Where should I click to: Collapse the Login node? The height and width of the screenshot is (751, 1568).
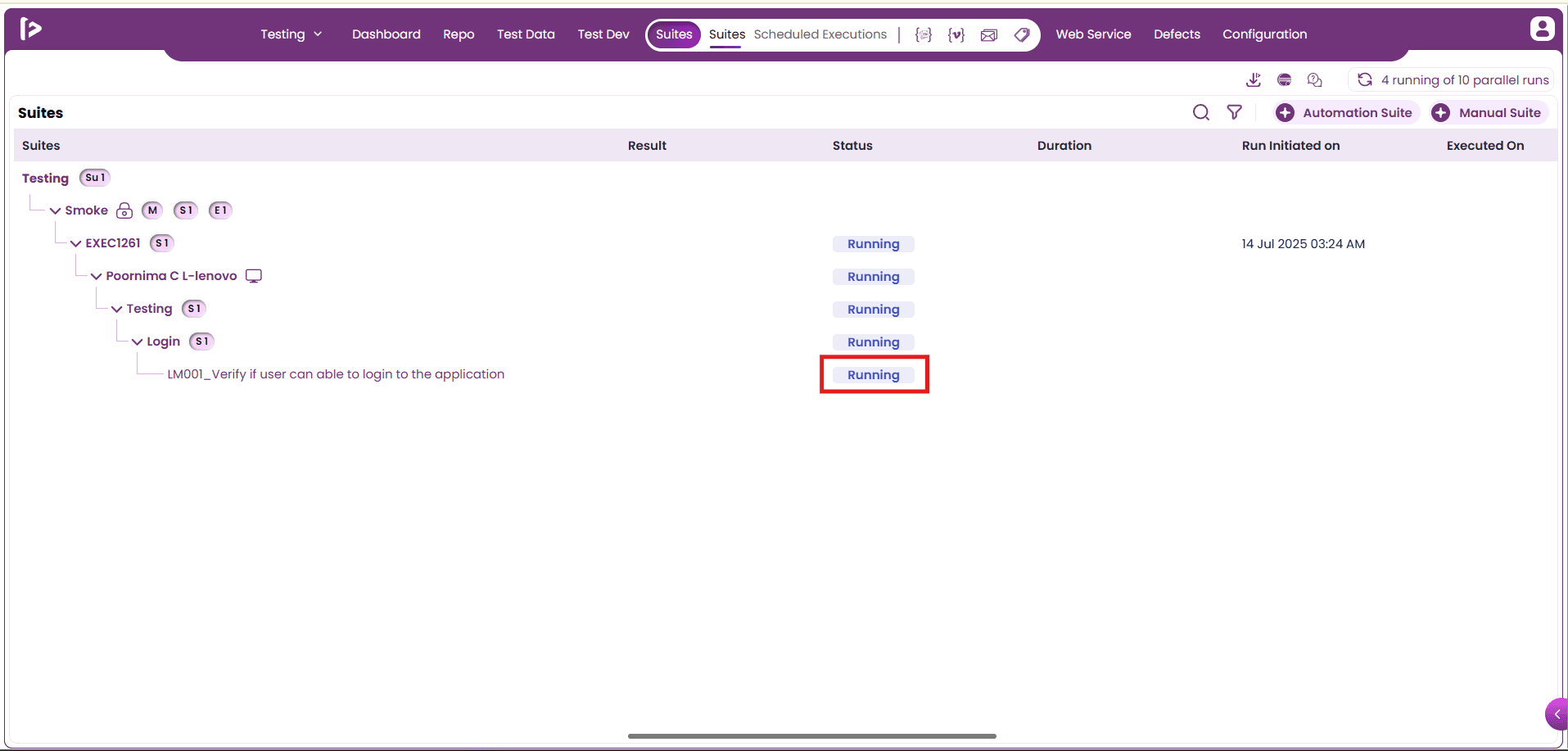click(x=137, y=342)
